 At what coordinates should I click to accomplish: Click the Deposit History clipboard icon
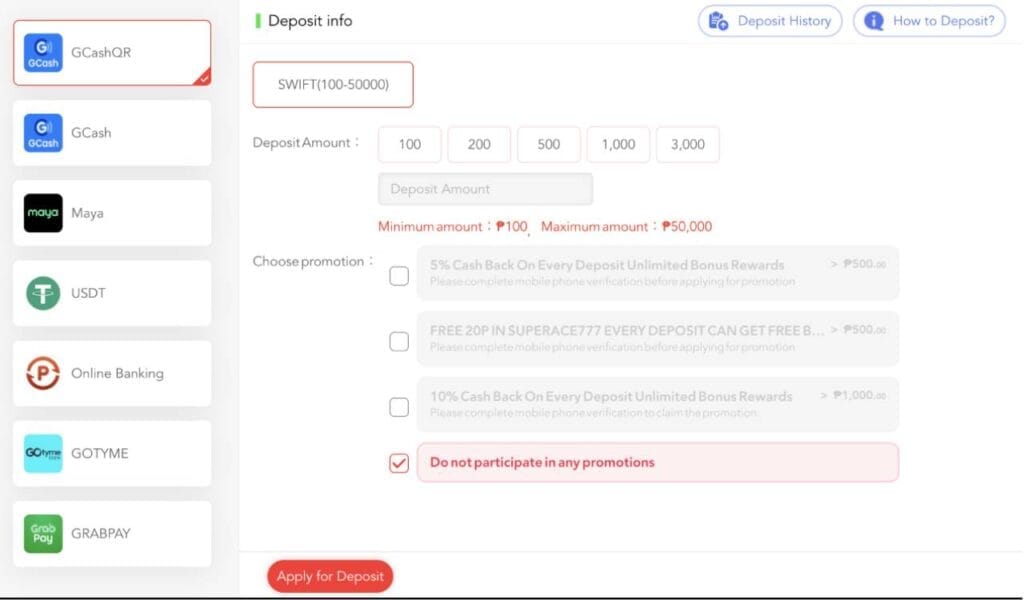pos(717,21)
